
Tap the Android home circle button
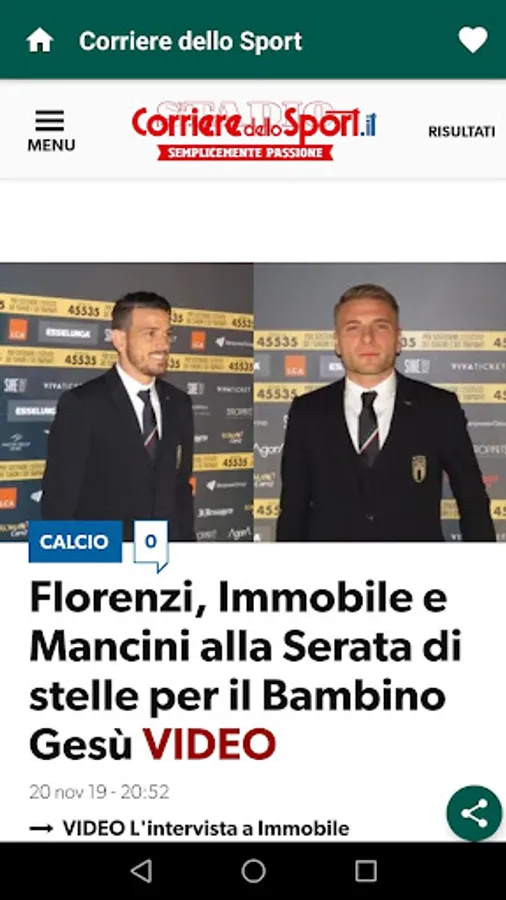click(254, 871)
